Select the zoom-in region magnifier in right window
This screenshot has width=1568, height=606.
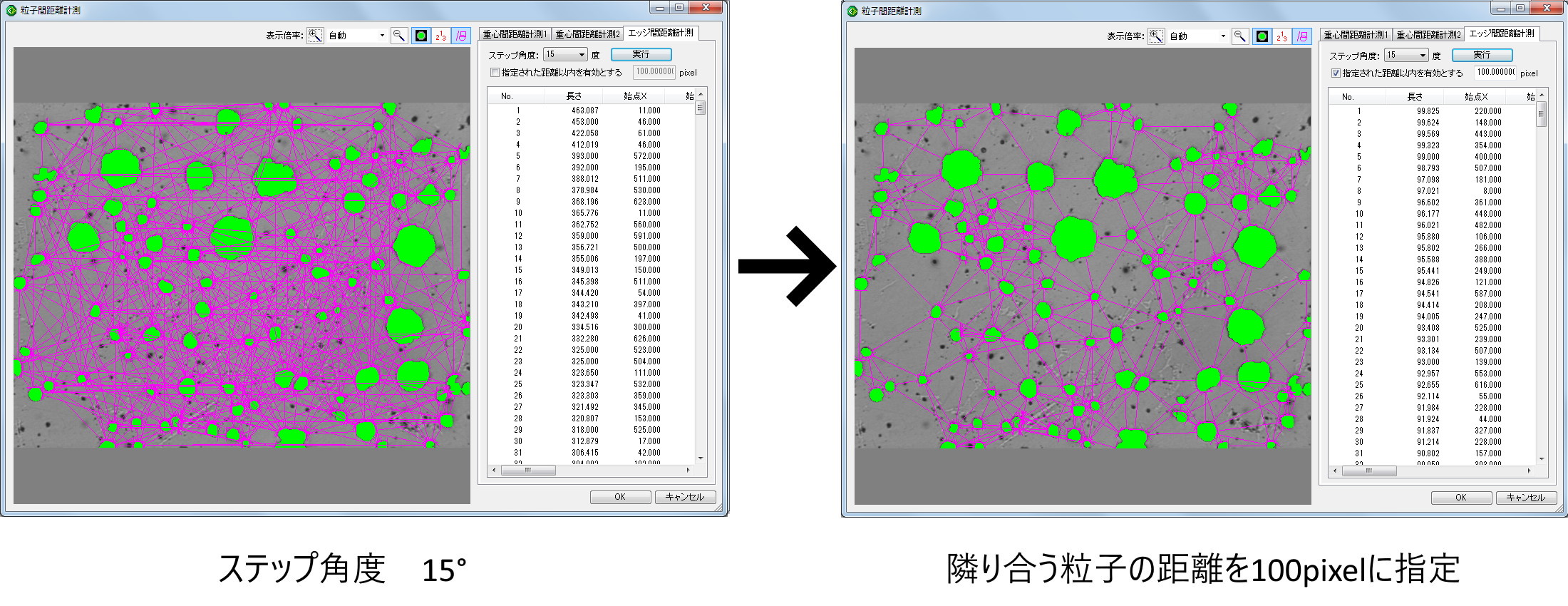1156,36
